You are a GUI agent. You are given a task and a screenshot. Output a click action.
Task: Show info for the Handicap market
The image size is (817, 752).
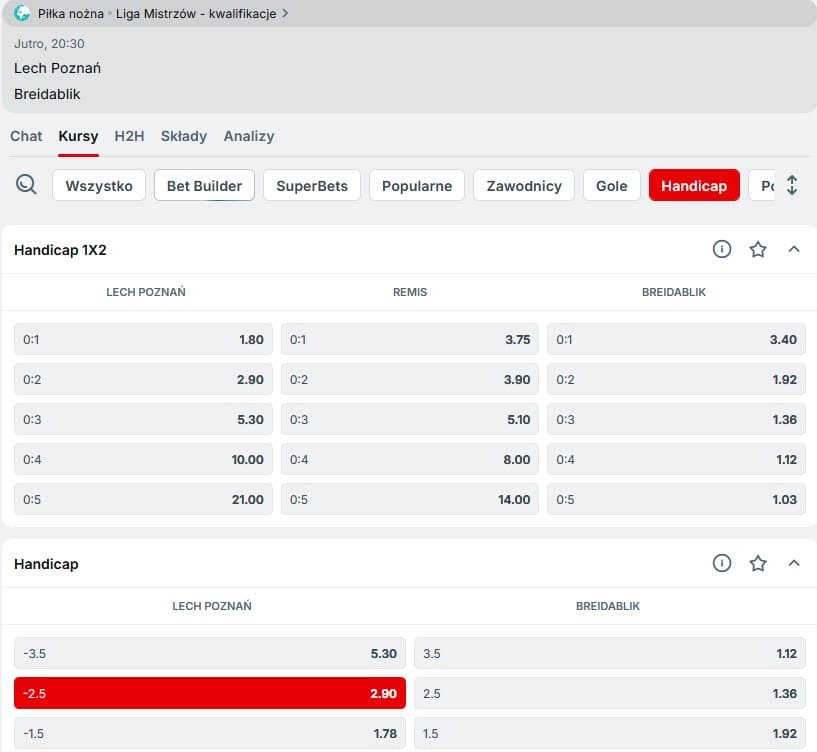click(x=722, y=563)
